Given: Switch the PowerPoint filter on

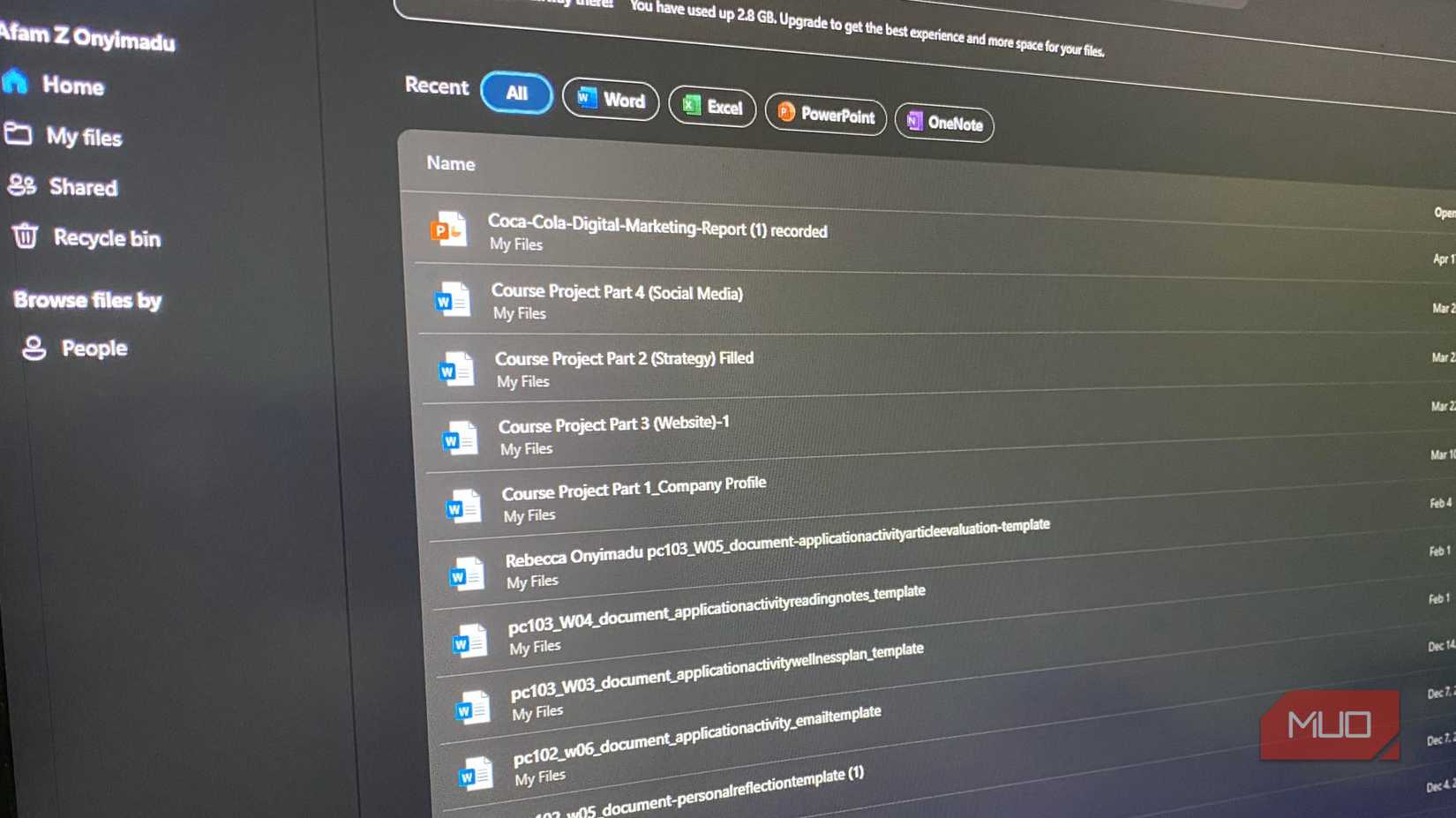Looking at the screenshot, I should [825, 115].
